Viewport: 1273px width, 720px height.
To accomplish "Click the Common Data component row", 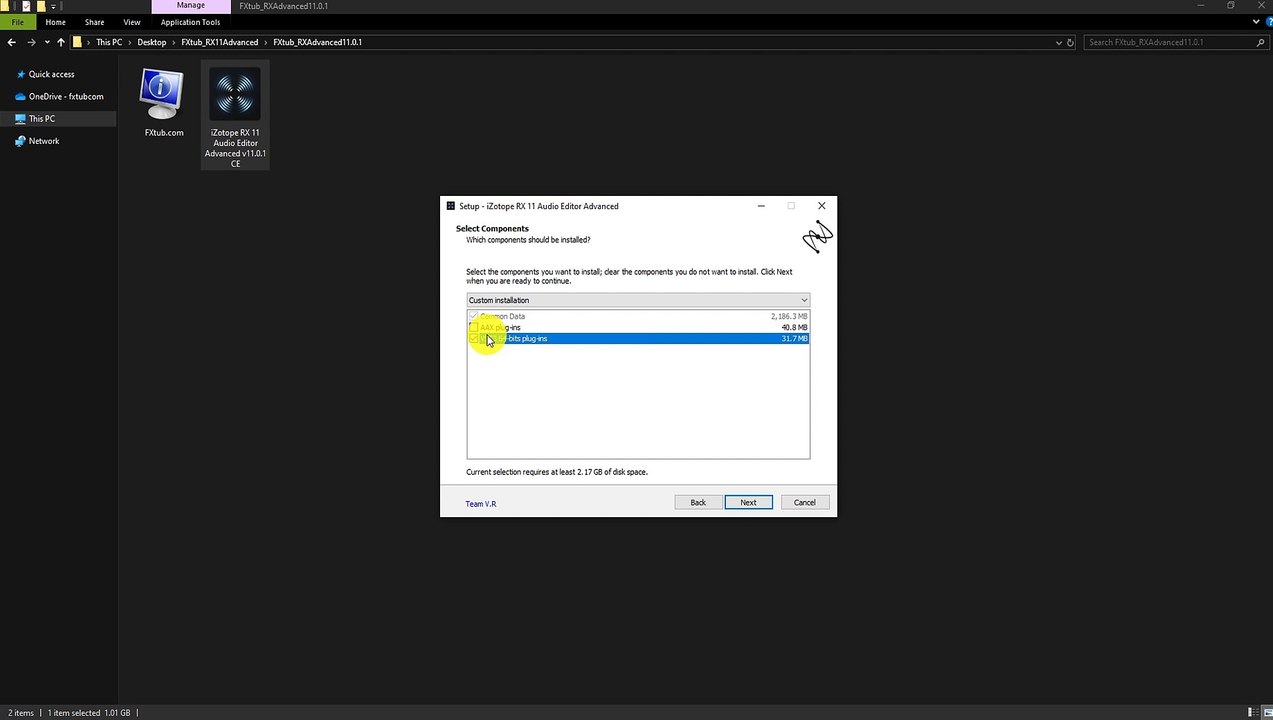I will 638,316.
